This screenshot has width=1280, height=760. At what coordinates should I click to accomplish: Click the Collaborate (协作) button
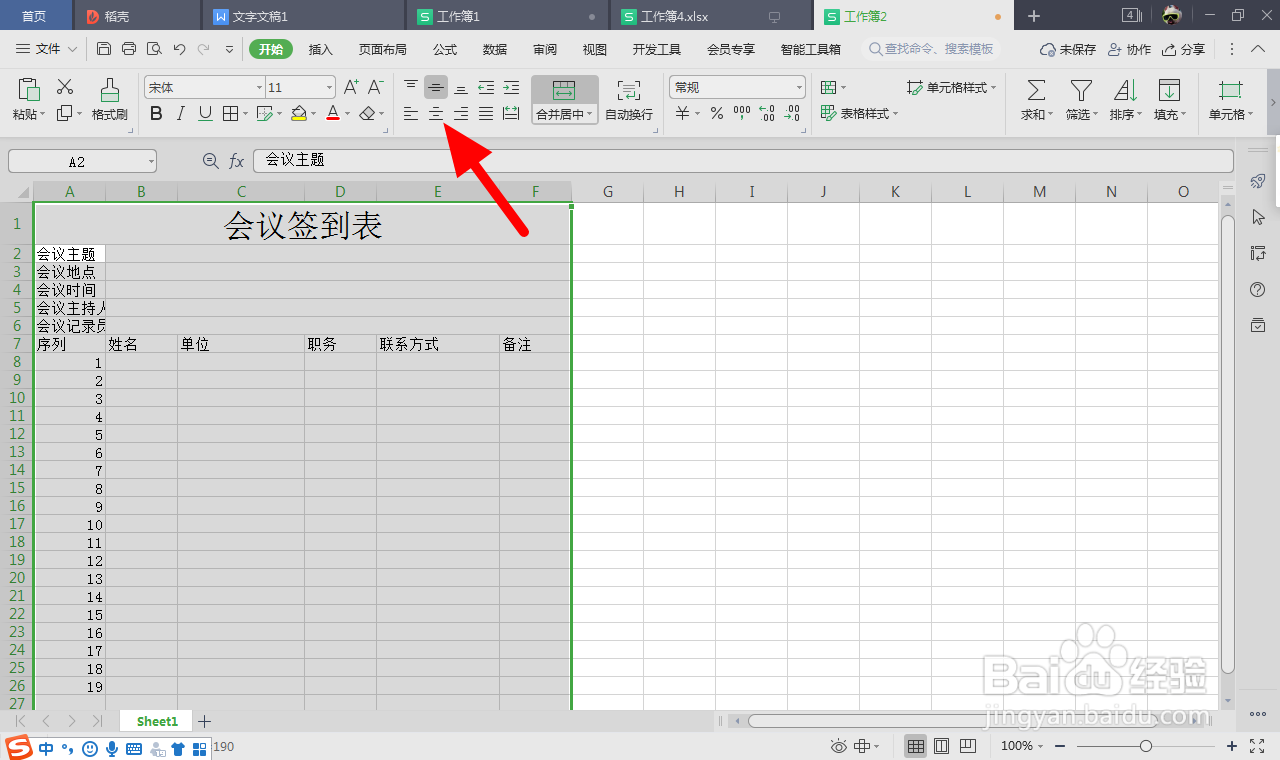click(1129, 49)
